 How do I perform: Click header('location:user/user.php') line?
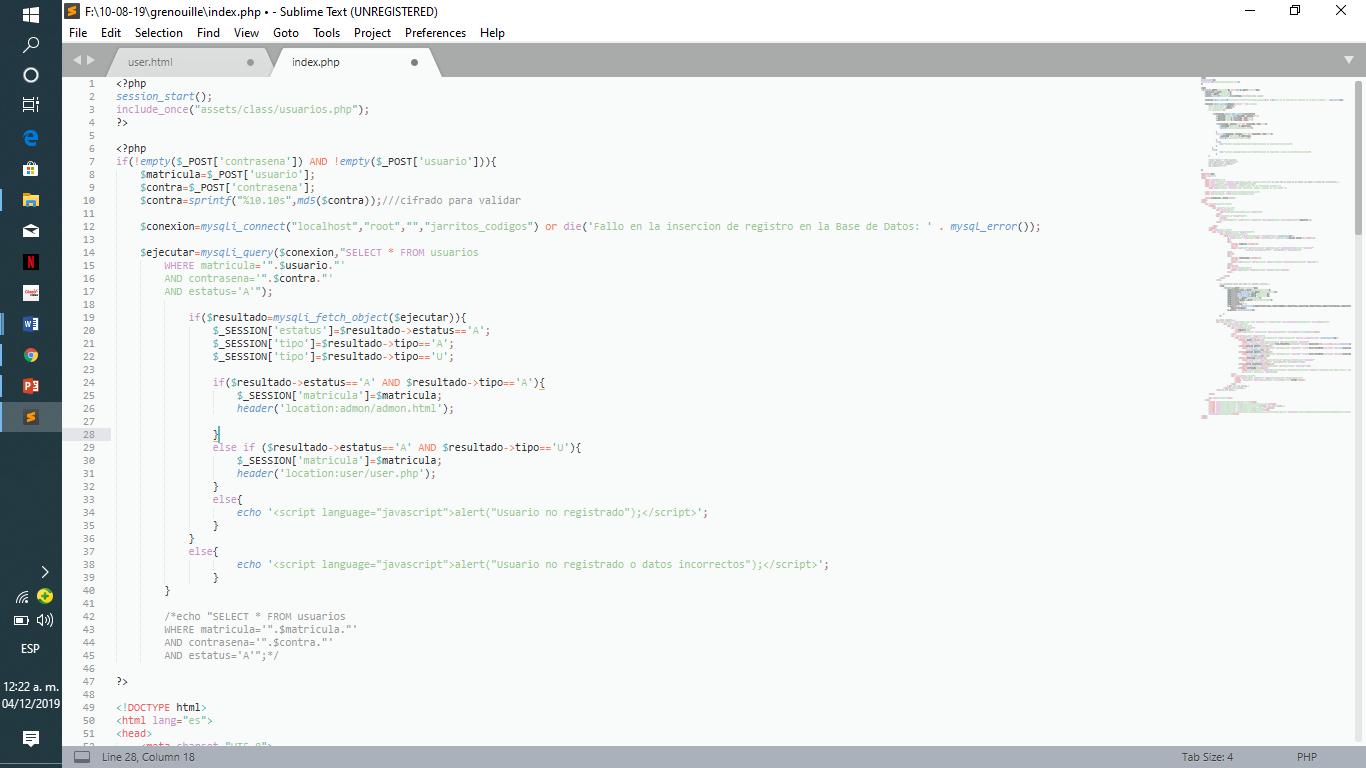[336, 474]
